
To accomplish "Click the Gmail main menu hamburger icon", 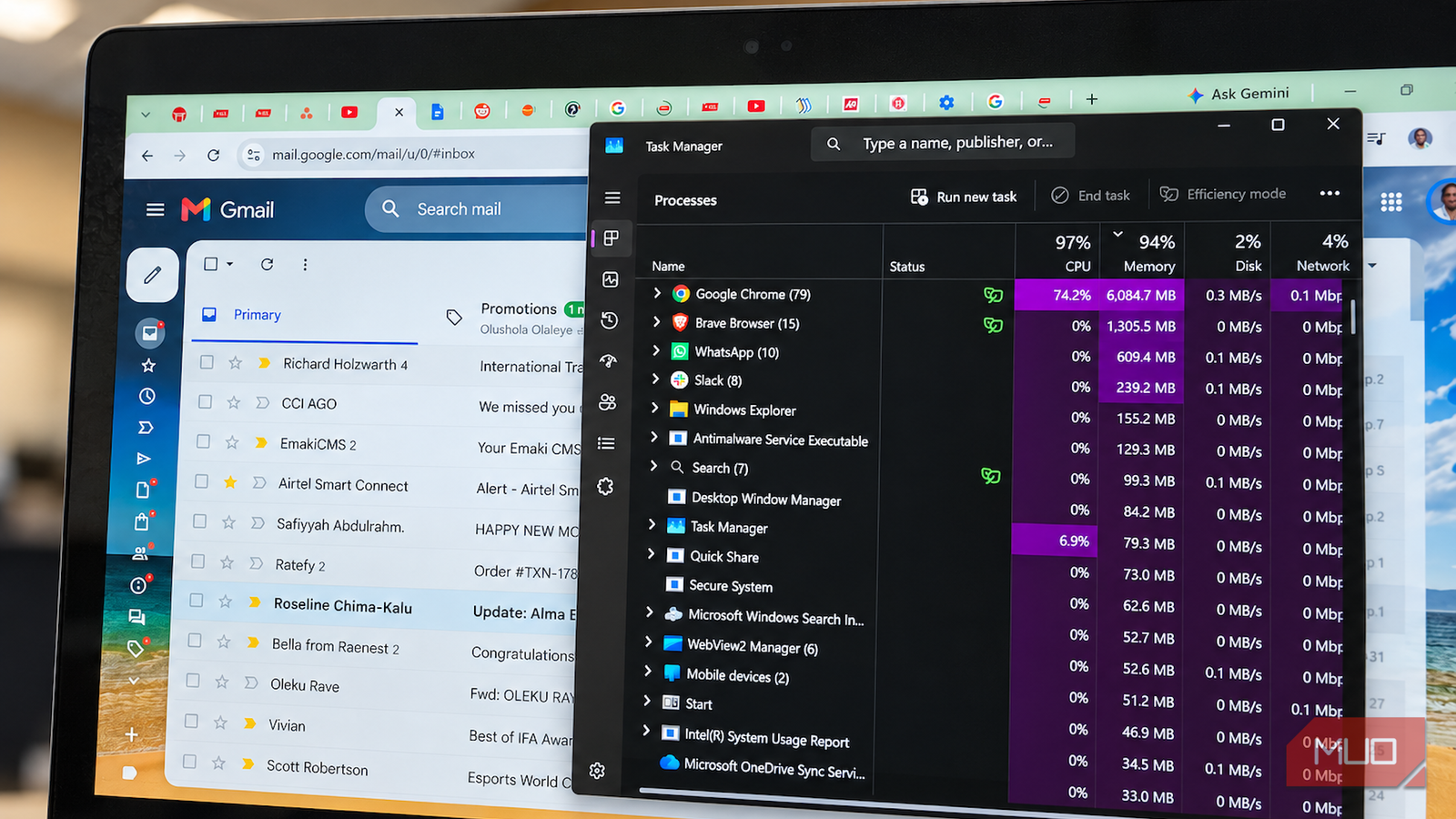I will 156,210.
